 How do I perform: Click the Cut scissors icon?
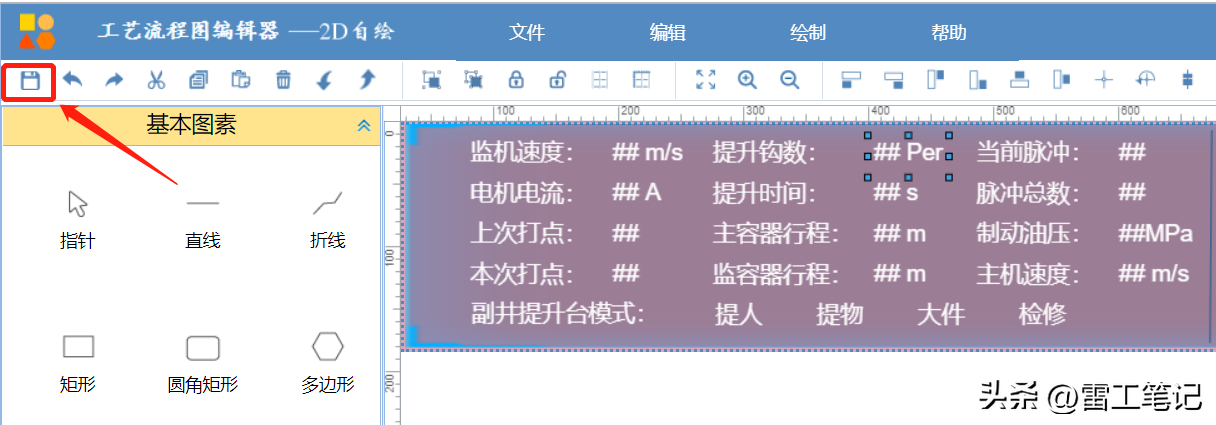point(156,80)
